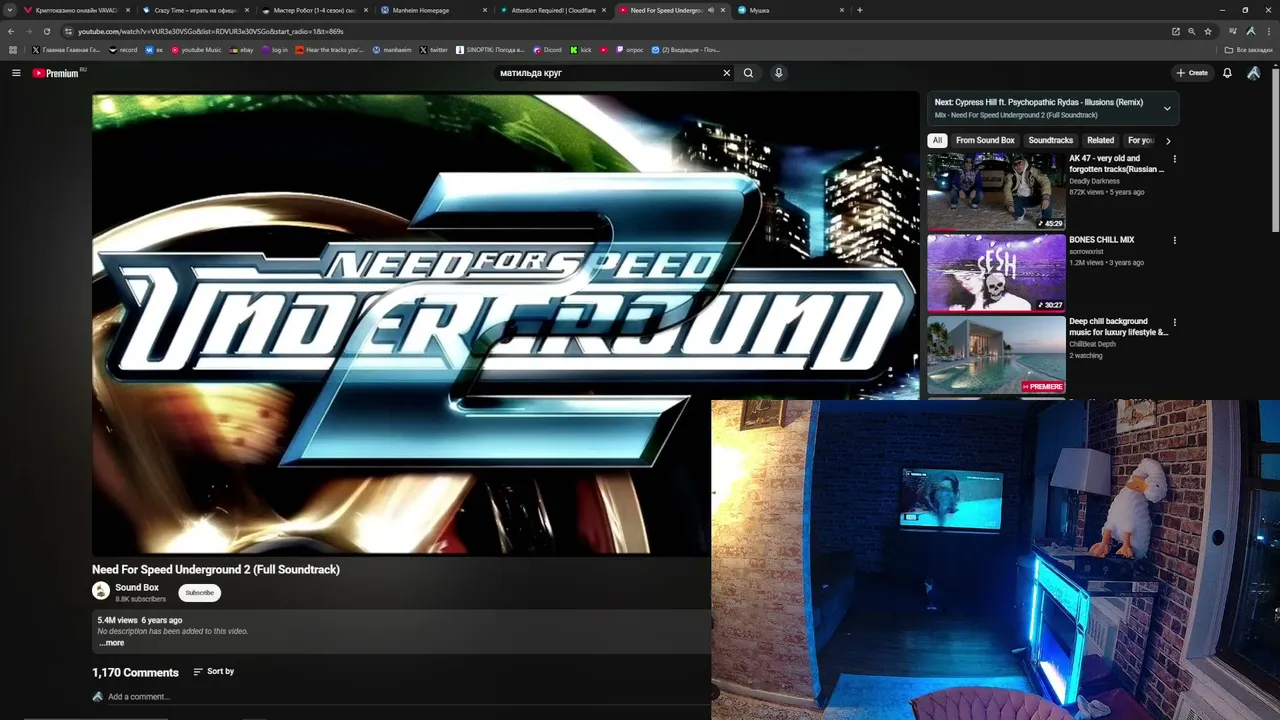This screenshot has height=720, width=1280.
Task: Open the Deep chill premiere thumbnail
Action: pyautogui.click(x=996, y=355)
